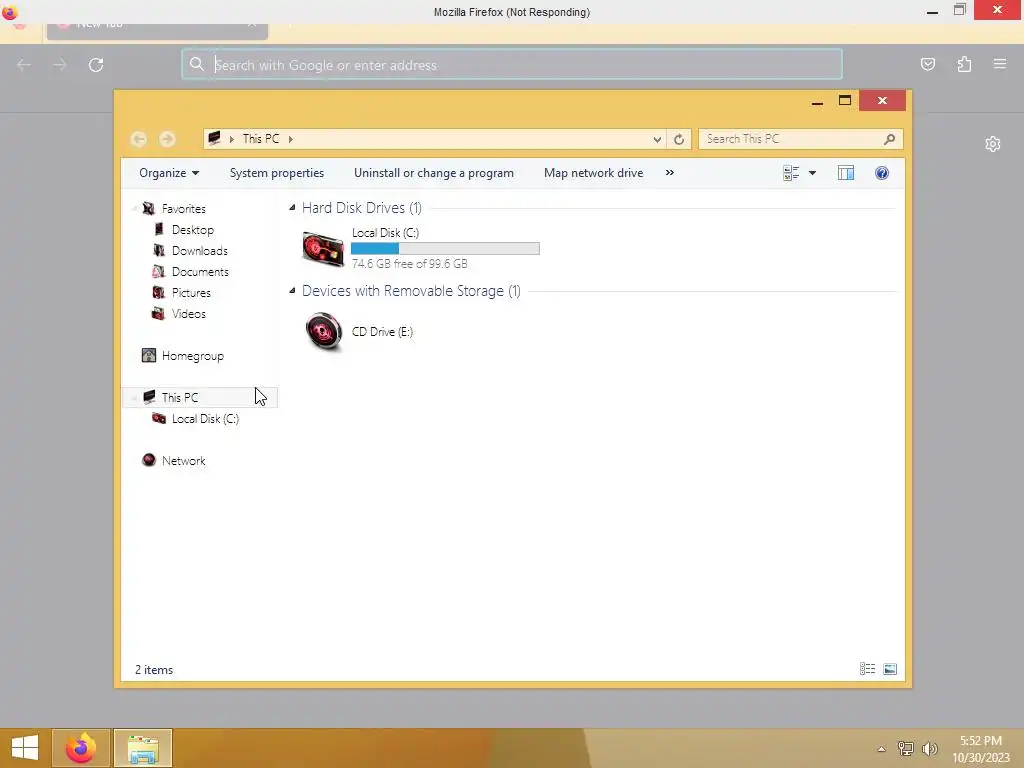
Task: Open address bar history dropdown arrow
Action: (x=657, y=139)
